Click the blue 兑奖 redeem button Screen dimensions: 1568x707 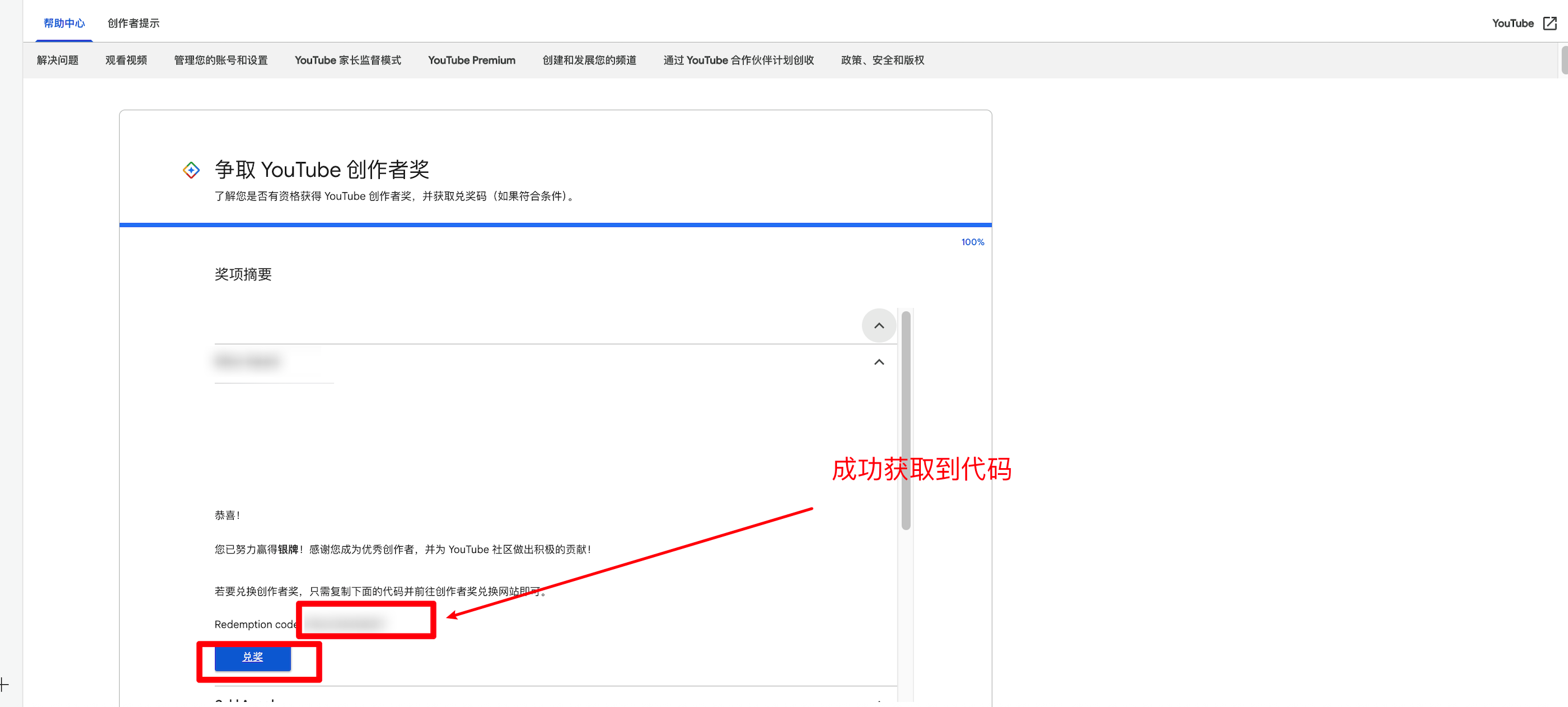(253, 657)
